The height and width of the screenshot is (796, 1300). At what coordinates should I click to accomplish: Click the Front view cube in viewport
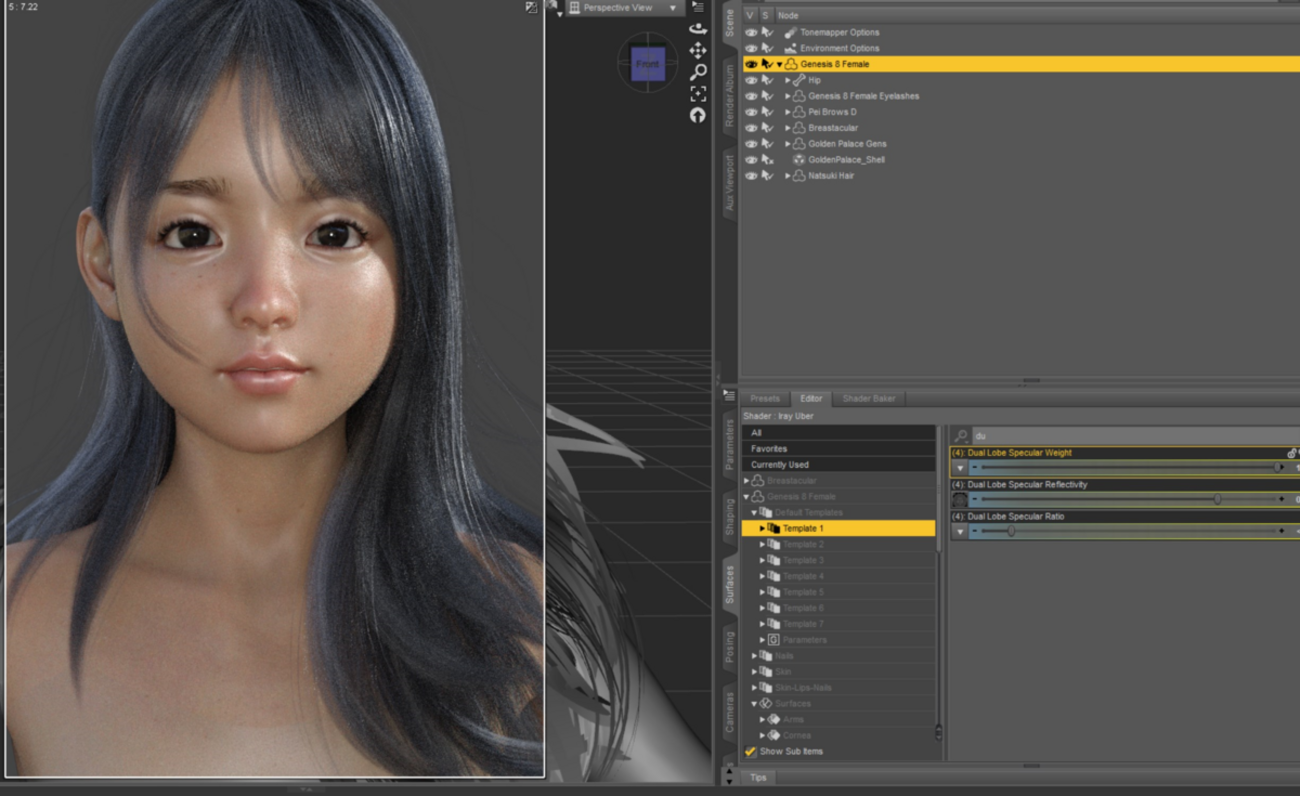[650, 64]
